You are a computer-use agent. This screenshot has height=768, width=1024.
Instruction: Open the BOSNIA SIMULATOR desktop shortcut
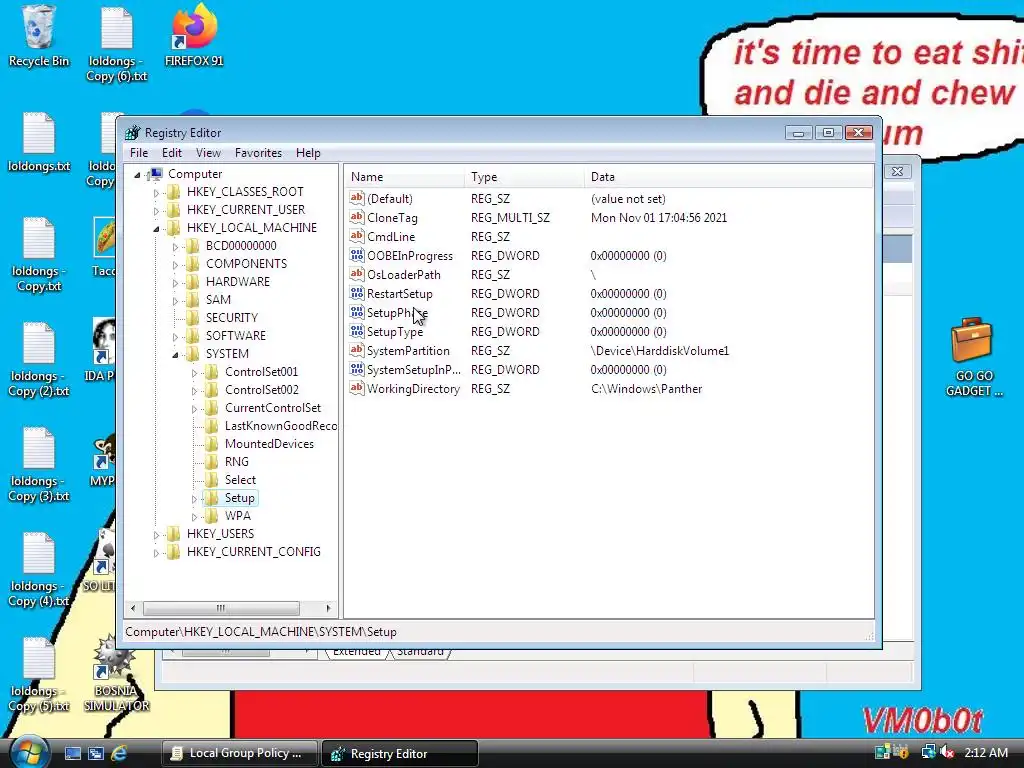click(116, 674)
